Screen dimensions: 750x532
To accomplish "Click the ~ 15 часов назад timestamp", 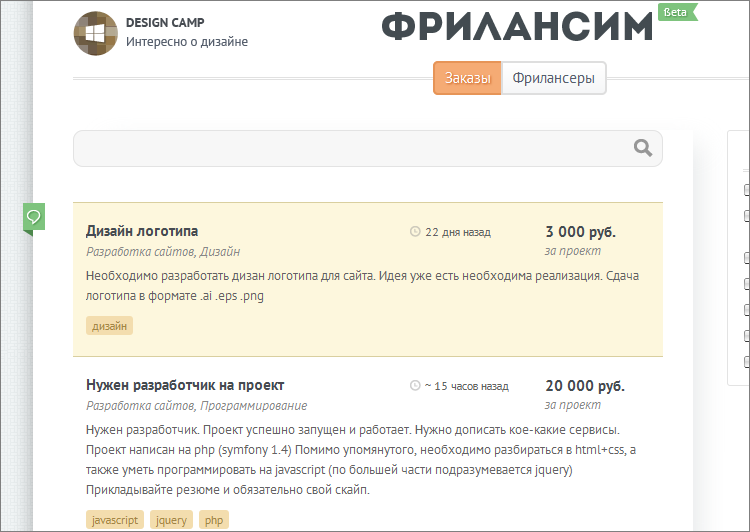I will 466,386.
